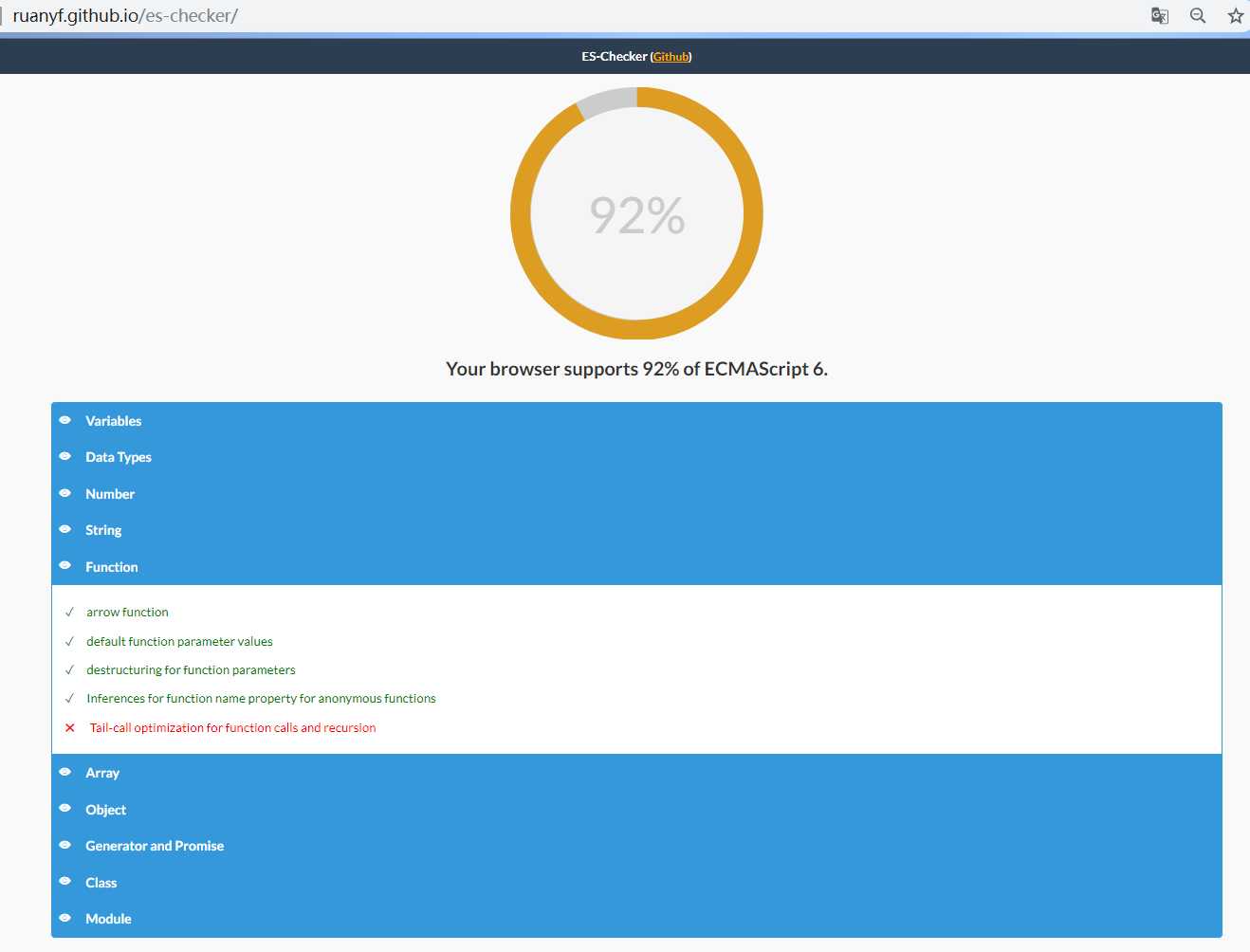Expand the Variables section
This screenshot has width=1250, height=952.
coord(636,421)
